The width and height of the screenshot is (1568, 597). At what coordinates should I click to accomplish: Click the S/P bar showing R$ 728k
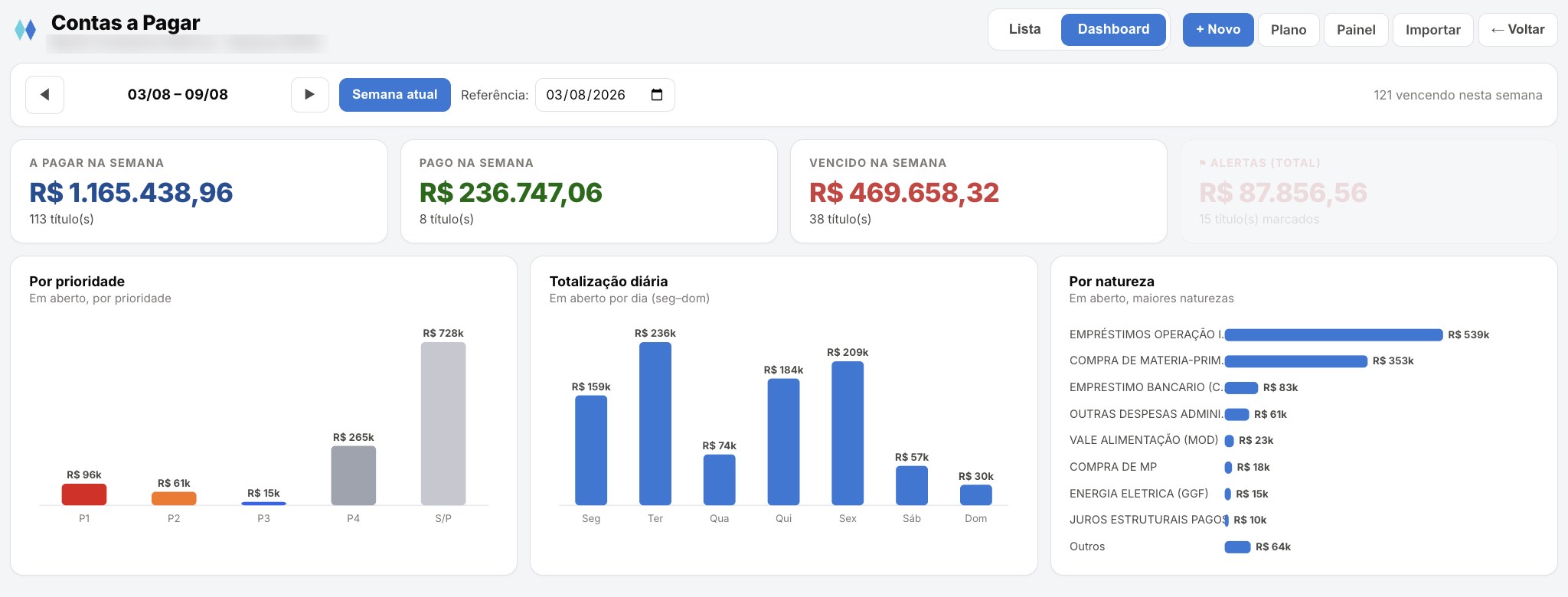[x=443, y=423]
